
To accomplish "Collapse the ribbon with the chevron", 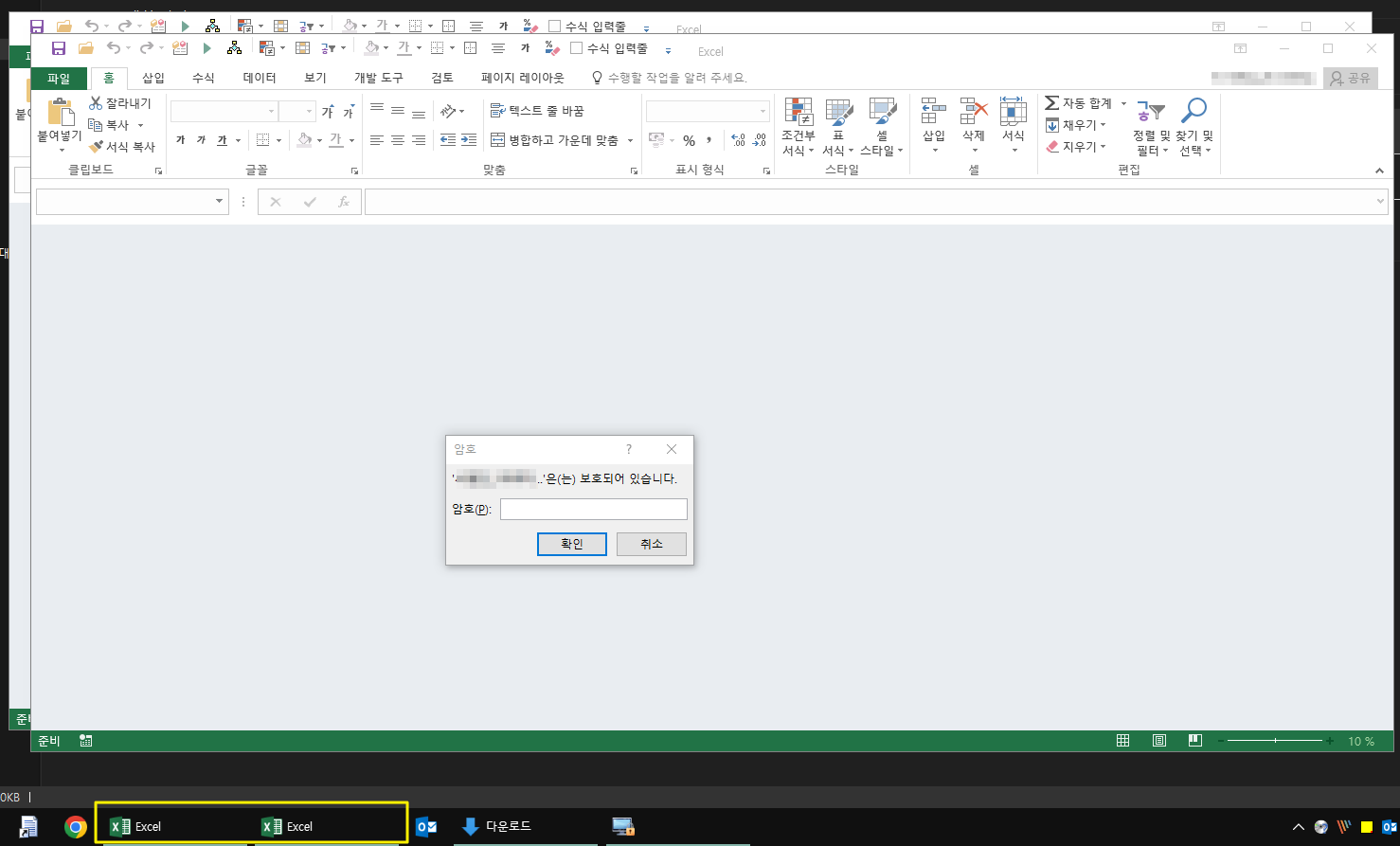I will pyautogui.click(x=1379, y=171).
